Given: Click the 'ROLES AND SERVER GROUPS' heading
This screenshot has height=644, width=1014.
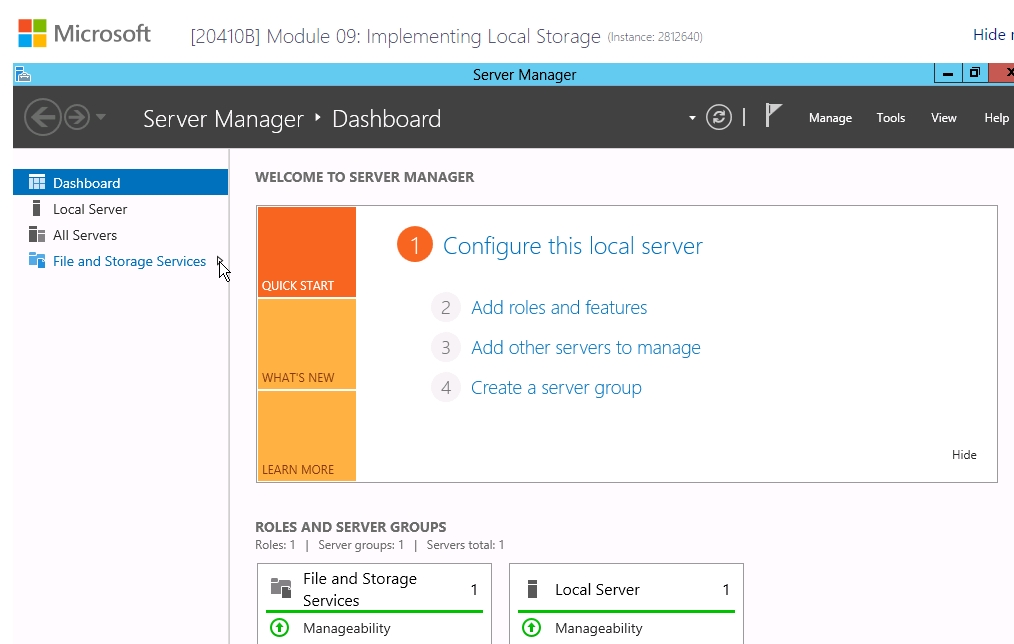Looking at the screenshot, I should point(351,527).
